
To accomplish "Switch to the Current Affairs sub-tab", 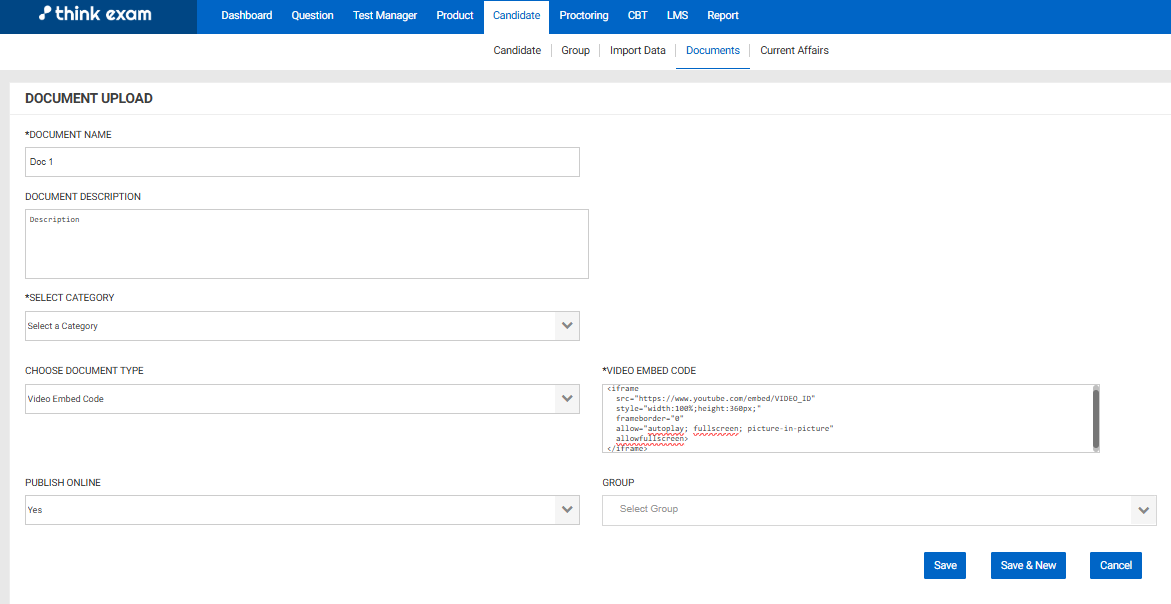I will 794,51.
